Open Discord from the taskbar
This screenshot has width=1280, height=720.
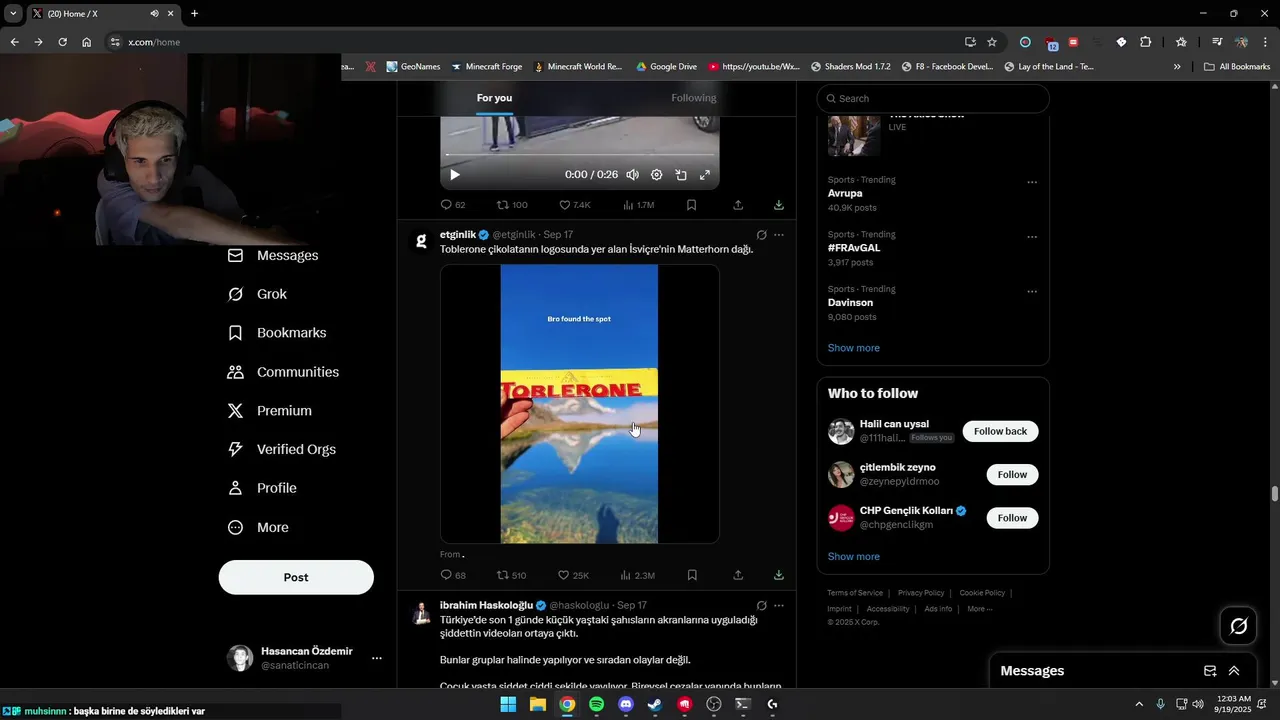click(x=626, y=704)
